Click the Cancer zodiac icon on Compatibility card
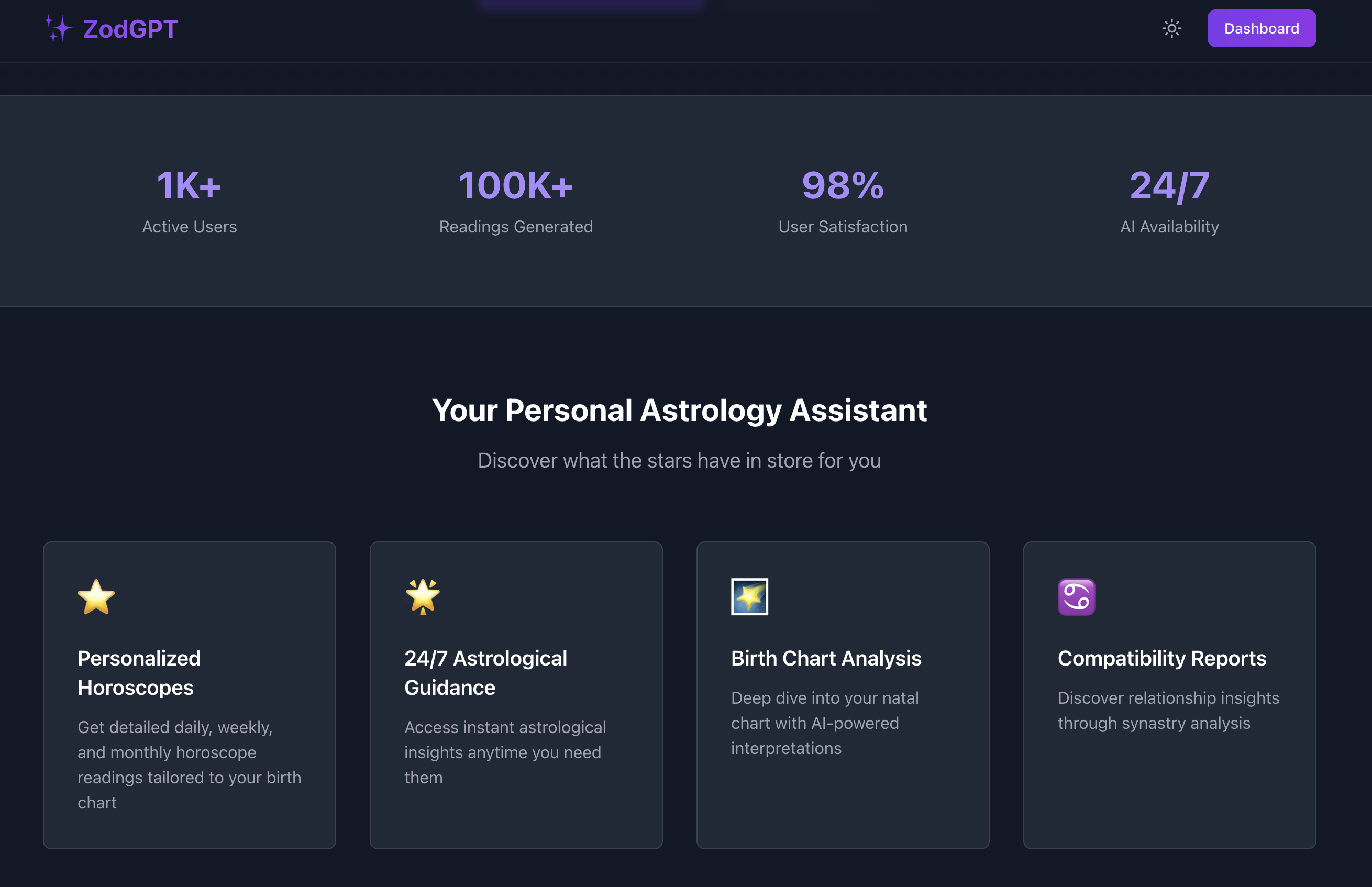 pyautogui.click(x=1076, y=597)
